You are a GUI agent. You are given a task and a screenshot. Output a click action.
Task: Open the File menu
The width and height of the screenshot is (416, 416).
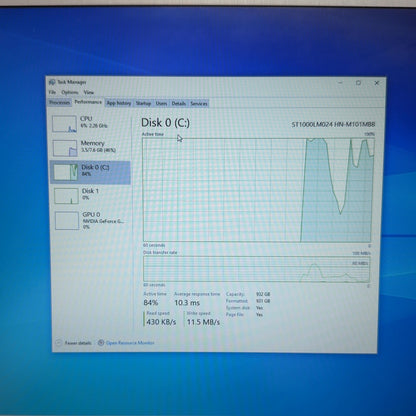[x=52, y=92]
